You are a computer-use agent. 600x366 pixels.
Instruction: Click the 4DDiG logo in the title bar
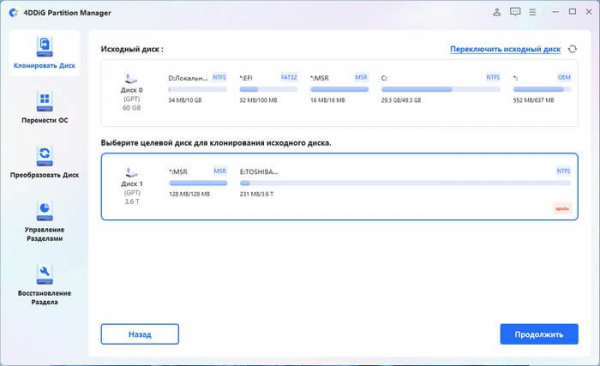click(14, 13)
